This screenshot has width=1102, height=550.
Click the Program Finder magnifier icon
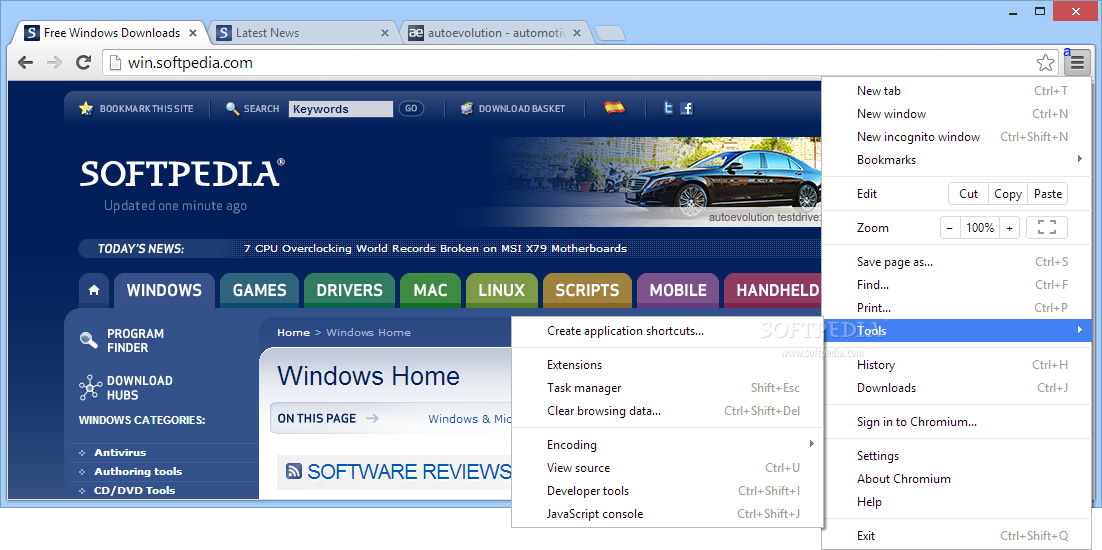(x=89, y=340)
